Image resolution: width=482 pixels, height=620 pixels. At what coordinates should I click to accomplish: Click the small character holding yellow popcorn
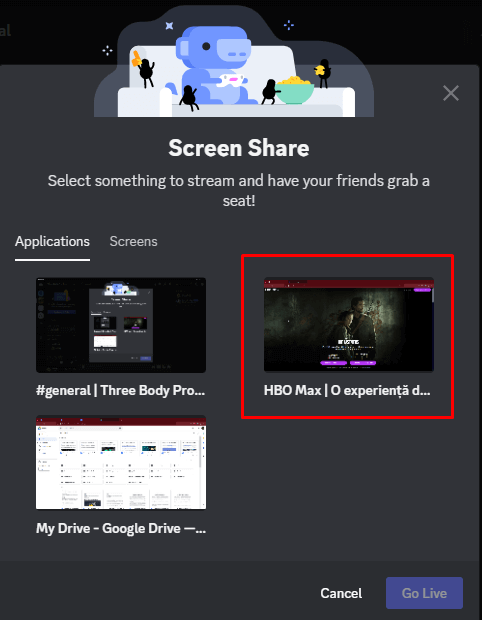[322, 73]
